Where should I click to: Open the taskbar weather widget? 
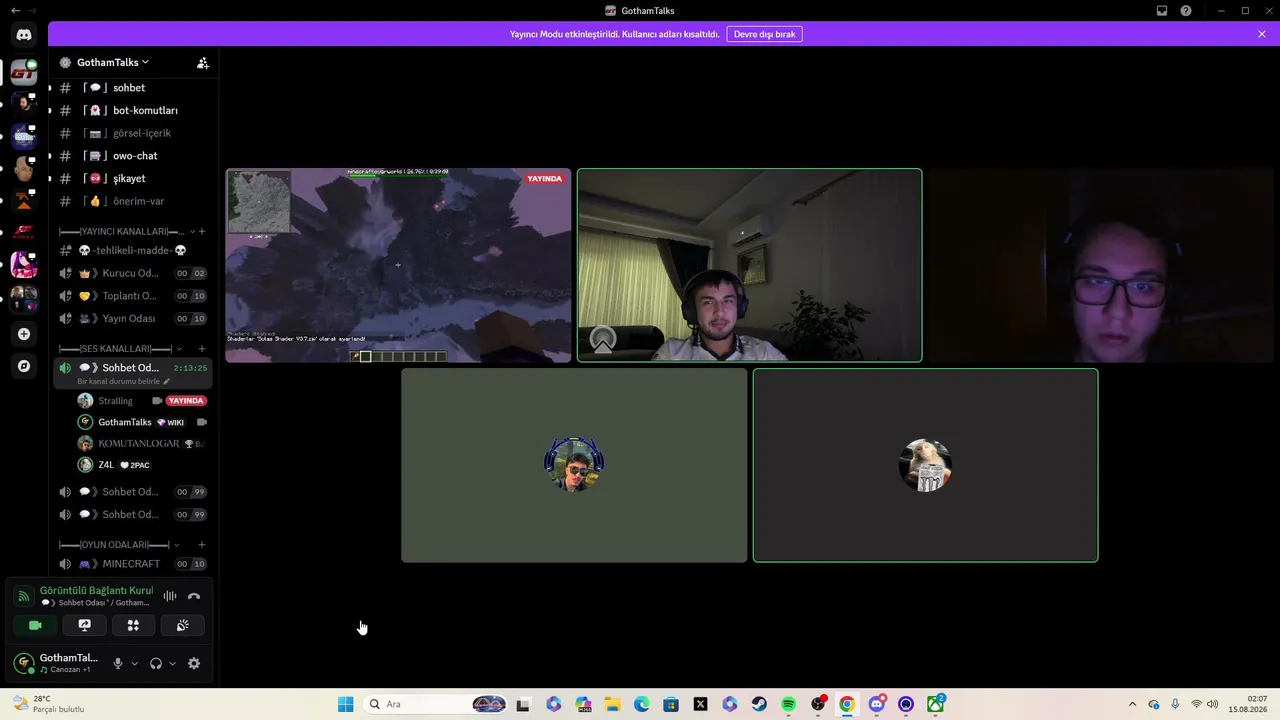pyautogui.click(x=48, y=704)
